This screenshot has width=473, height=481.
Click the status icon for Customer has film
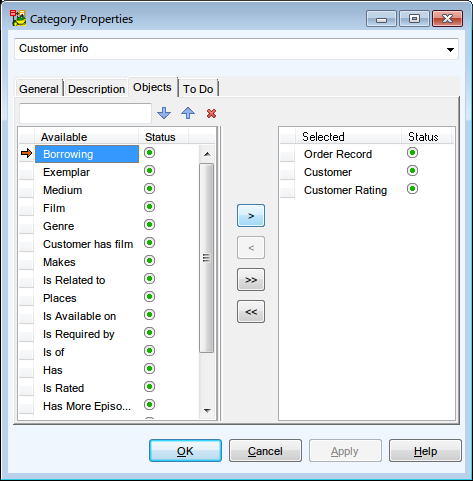point(150,243)
